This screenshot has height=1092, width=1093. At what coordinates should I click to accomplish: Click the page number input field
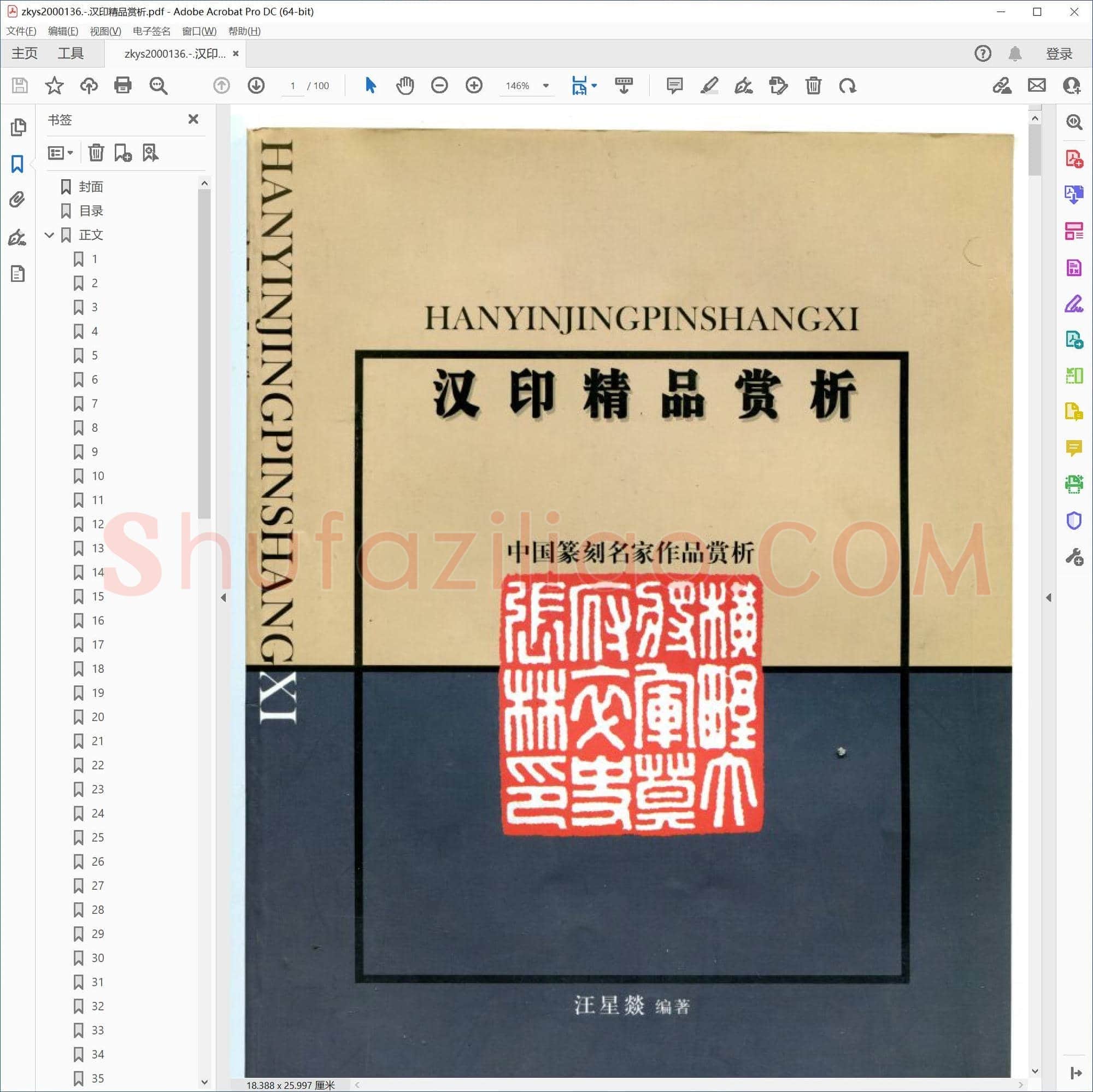[293, 86]
